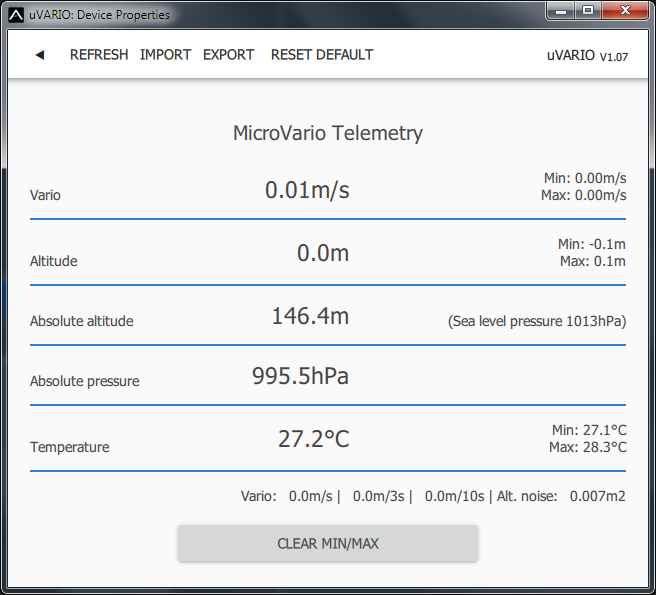Open the IMPORT option

tap(165, 55)
